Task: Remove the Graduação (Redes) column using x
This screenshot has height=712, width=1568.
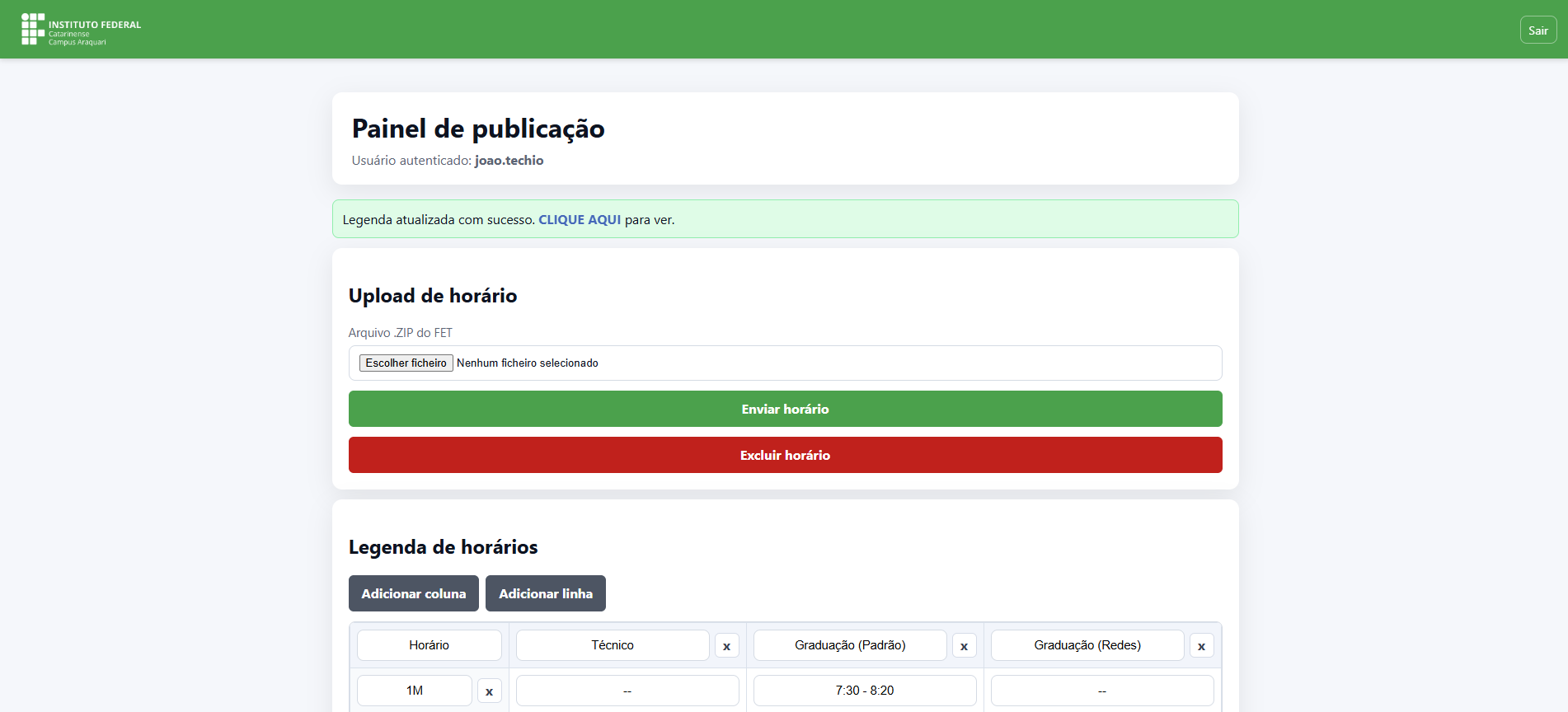Action: point(1201,646)
